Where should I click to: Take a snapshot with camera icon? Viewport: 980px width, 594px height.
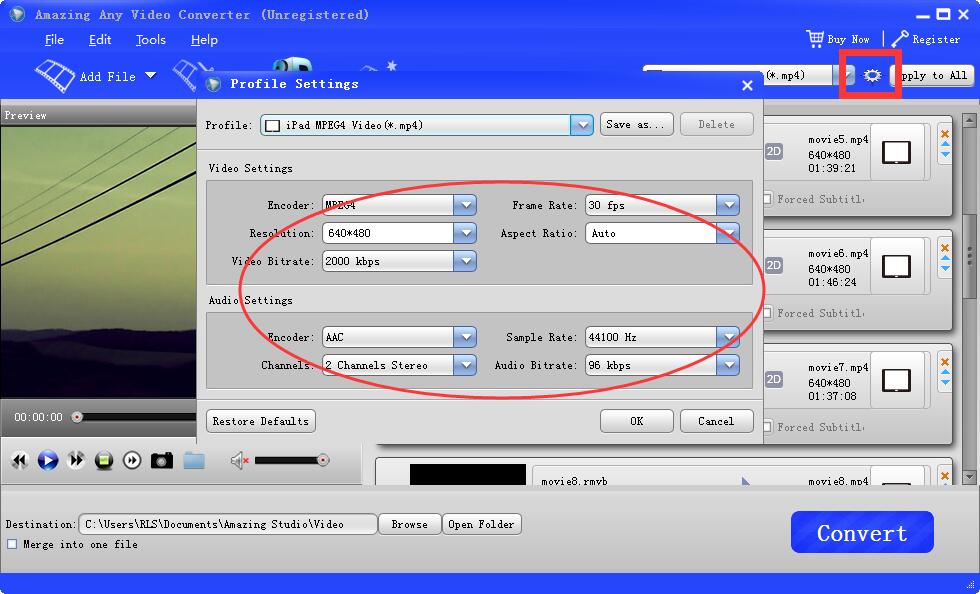pos(162,461)
